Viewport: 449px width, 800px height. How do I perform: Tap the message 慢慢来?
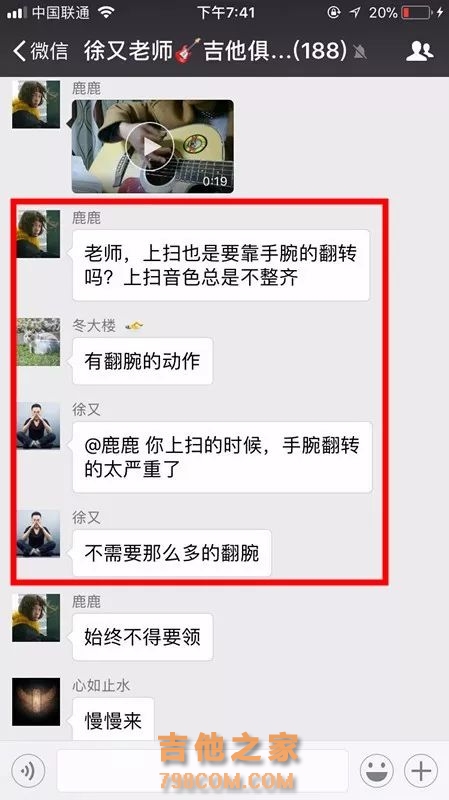[113, 720]
